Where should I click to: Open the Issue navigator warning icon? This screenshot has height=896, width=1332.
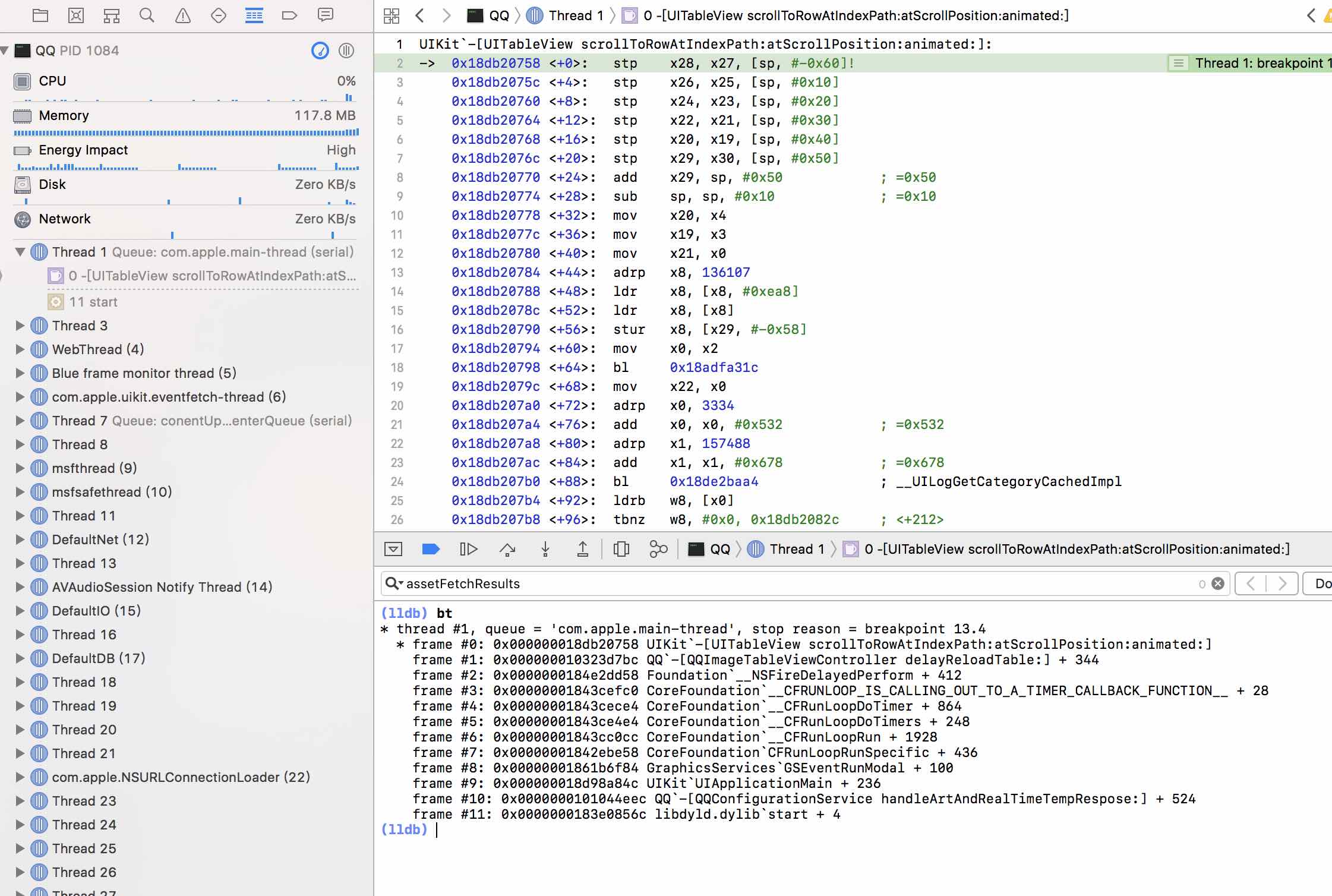click(183, 15)
